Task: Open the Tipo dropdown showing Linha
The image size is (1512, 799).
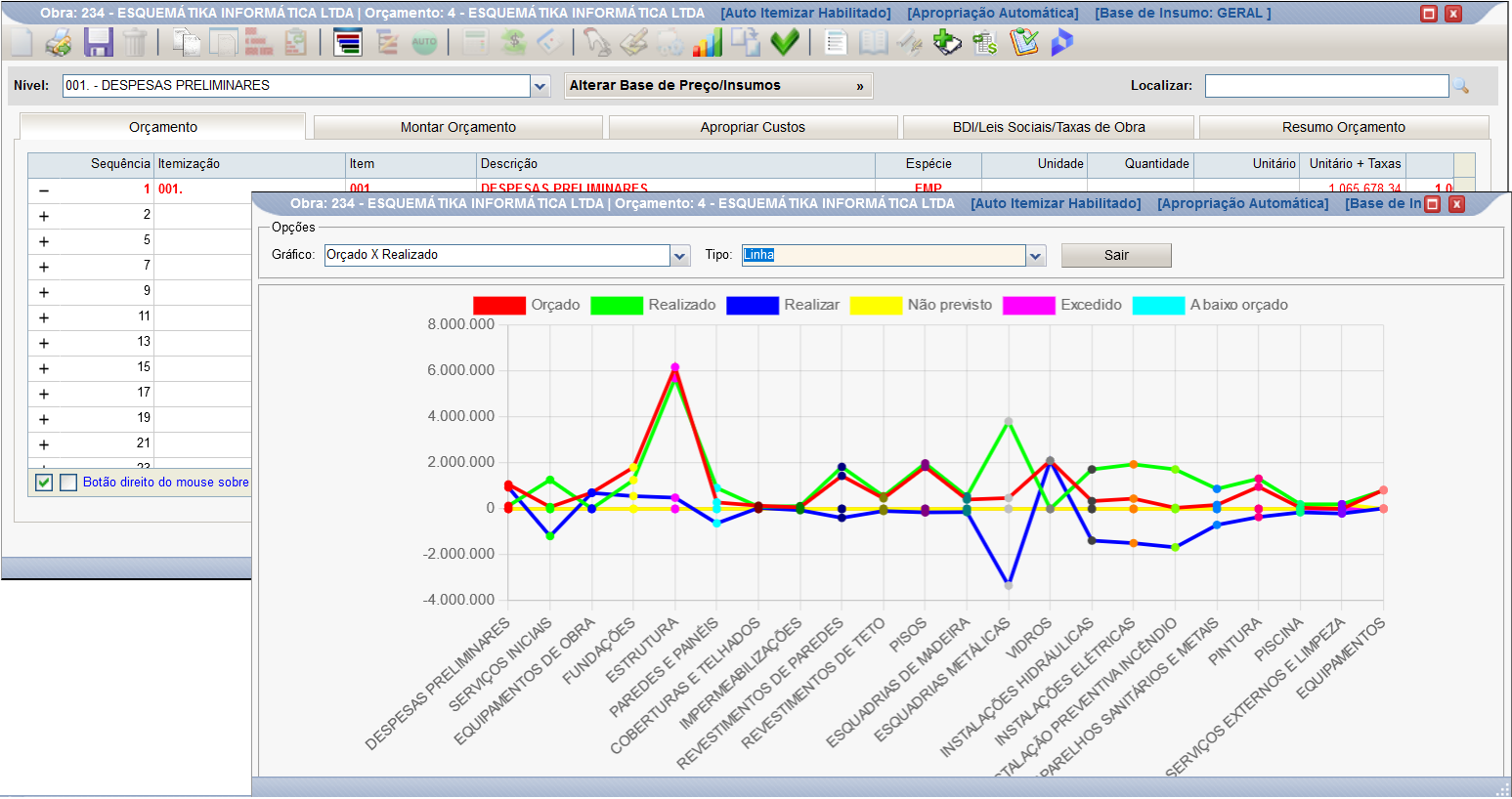Action: (893, 255)
